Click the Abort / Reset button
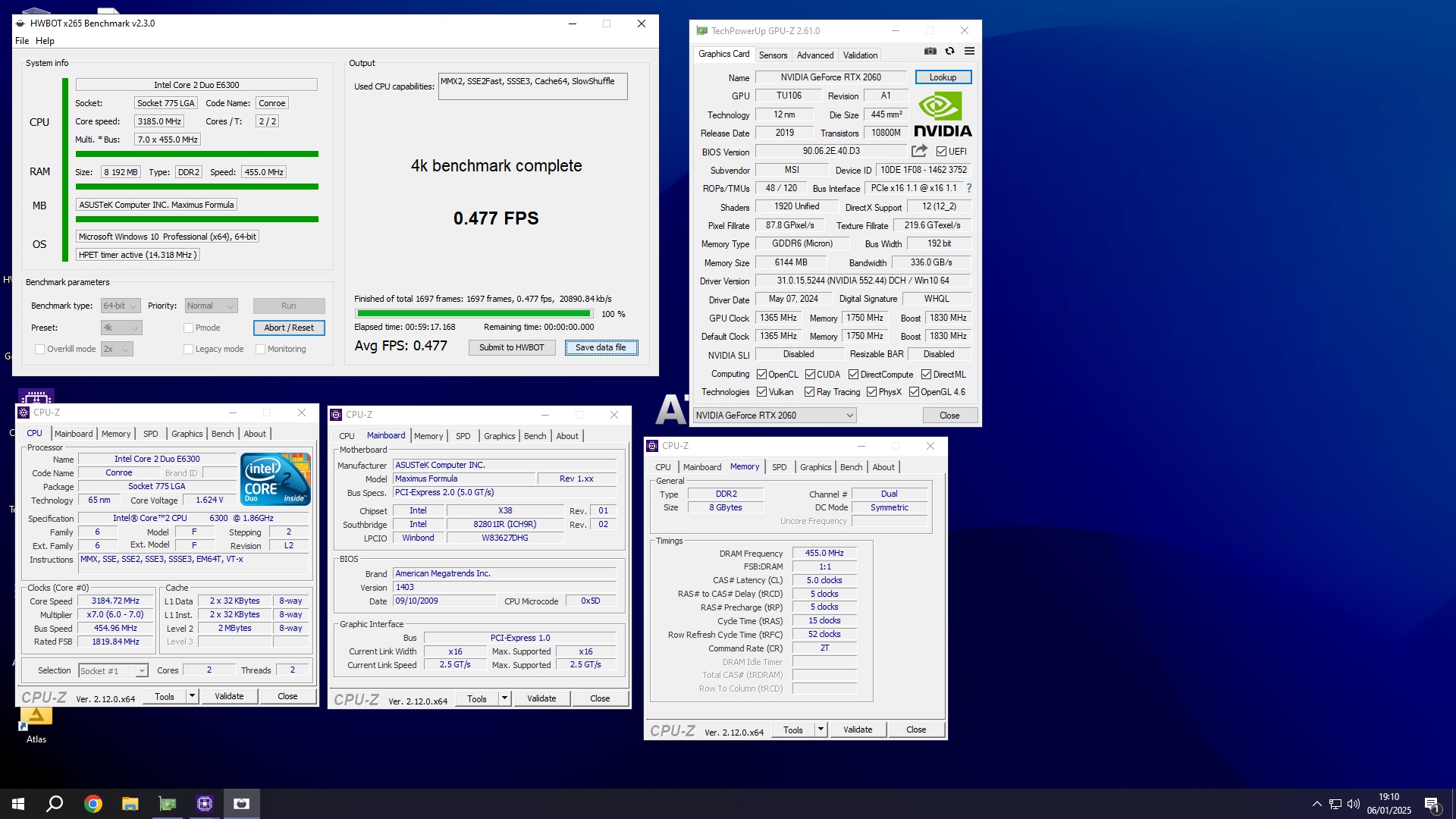The image size is (1456, 819). [289, 328]
